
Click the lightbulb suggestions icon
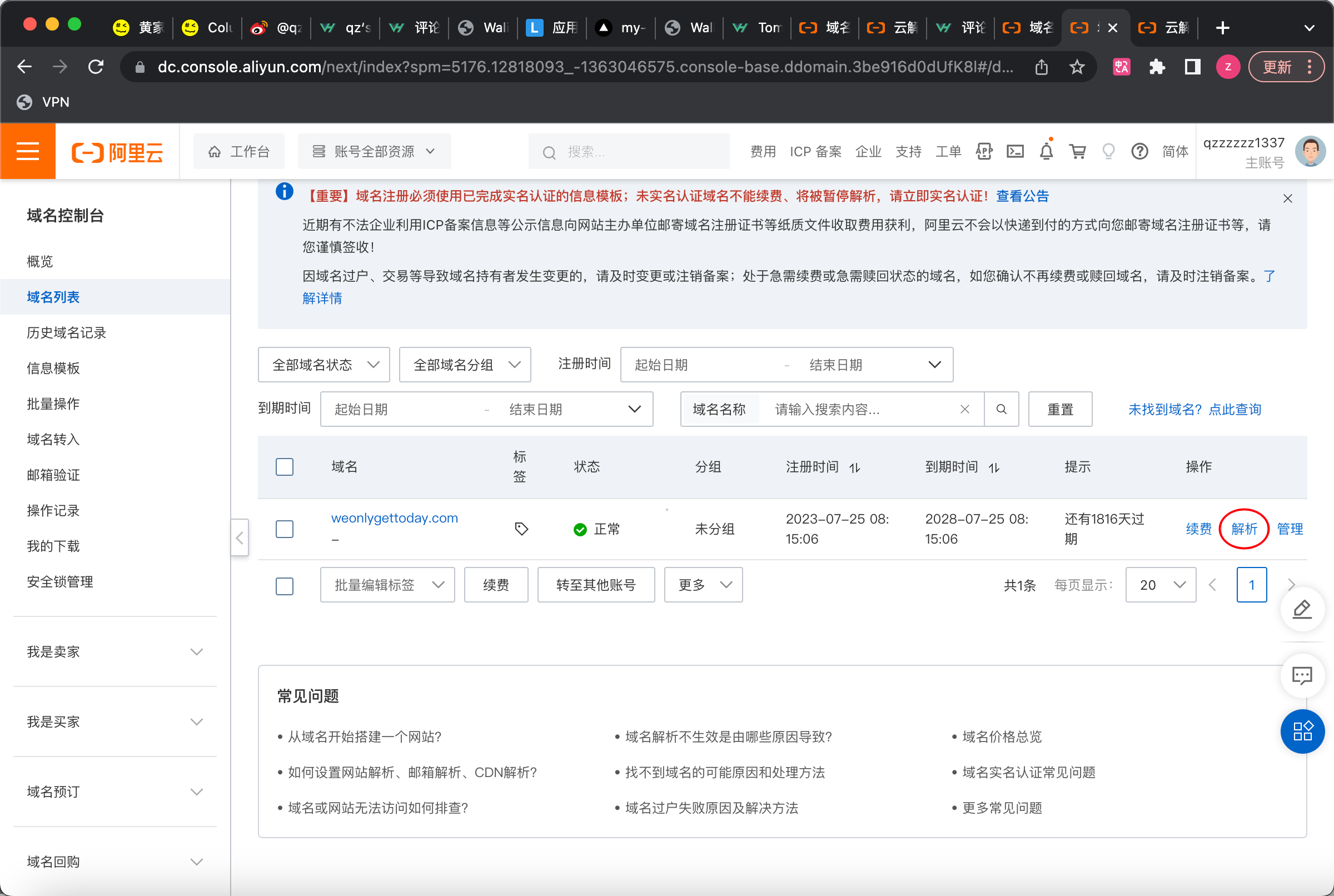point(1108,151)
